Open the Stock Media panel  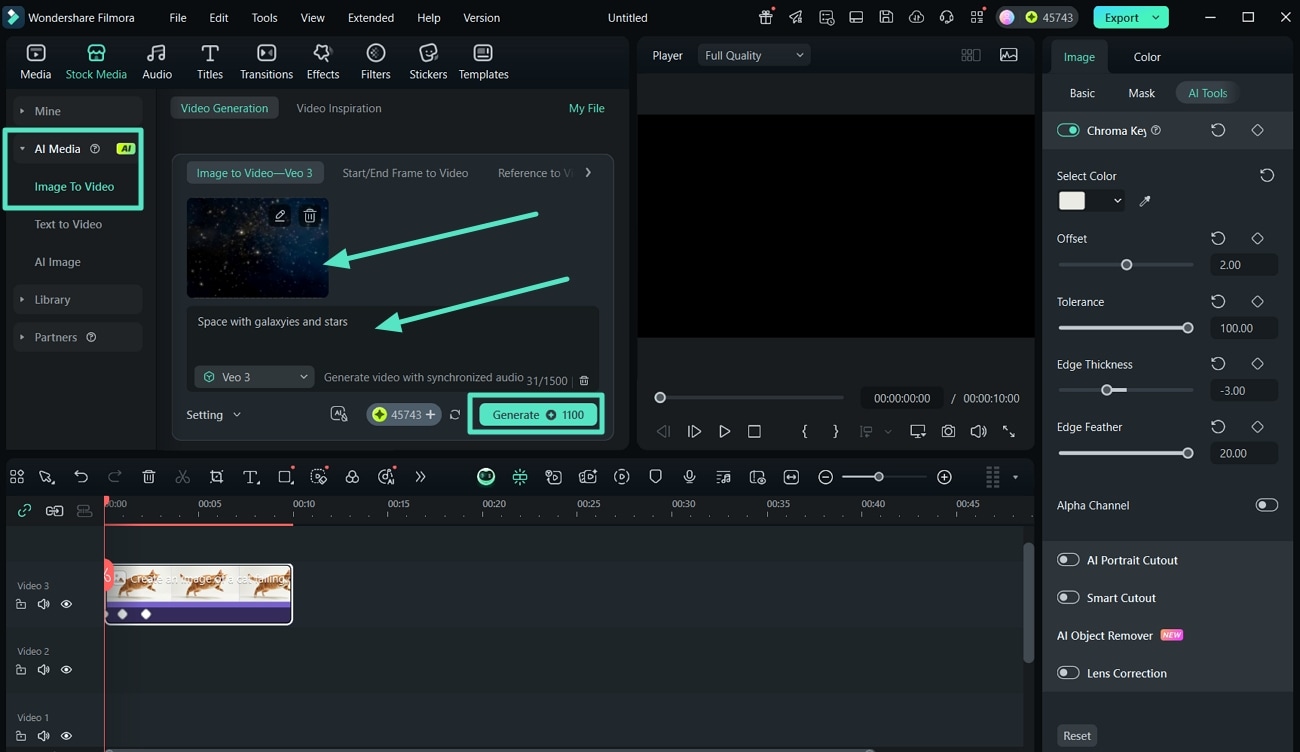pos(96,60)
